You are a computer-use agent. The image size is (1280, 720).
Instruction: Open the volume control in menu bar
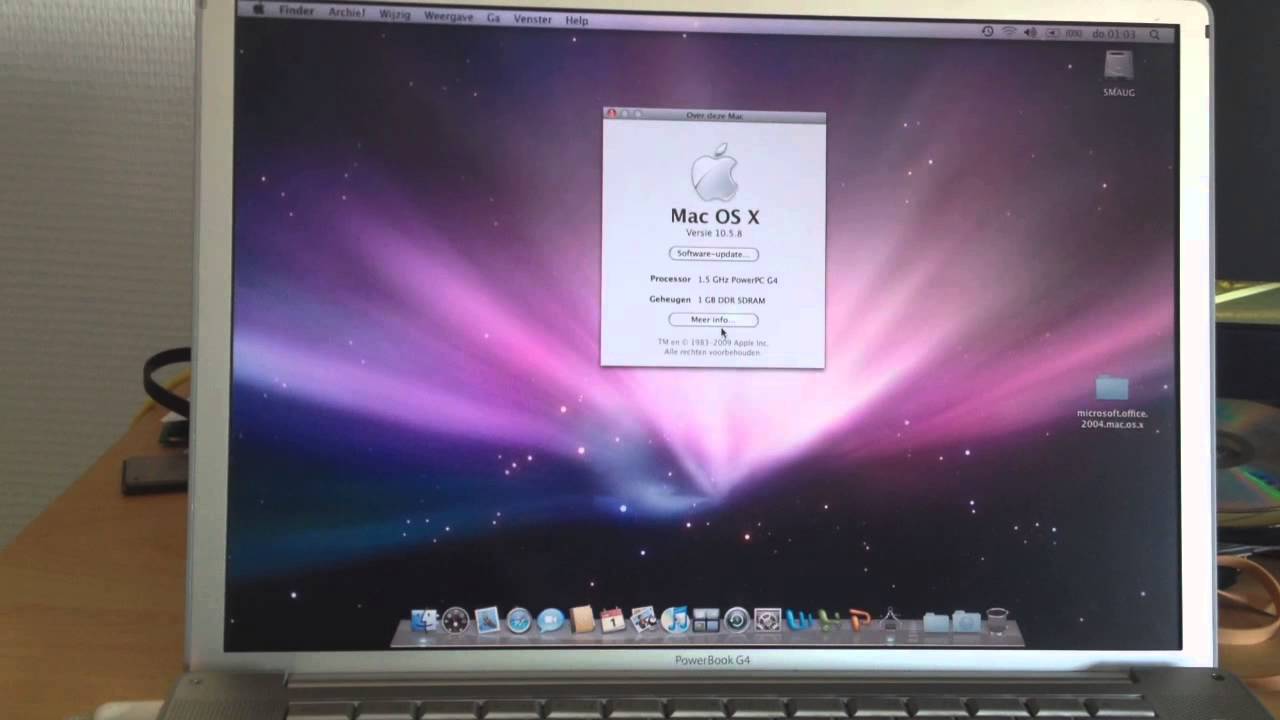[x=1030, y=33]
